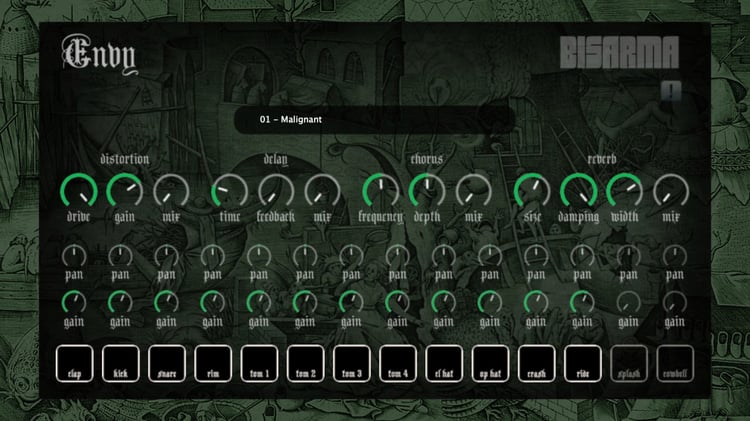Click the pan knob for clap
This screenshot has width=750, height=421.
coord(74,256)
